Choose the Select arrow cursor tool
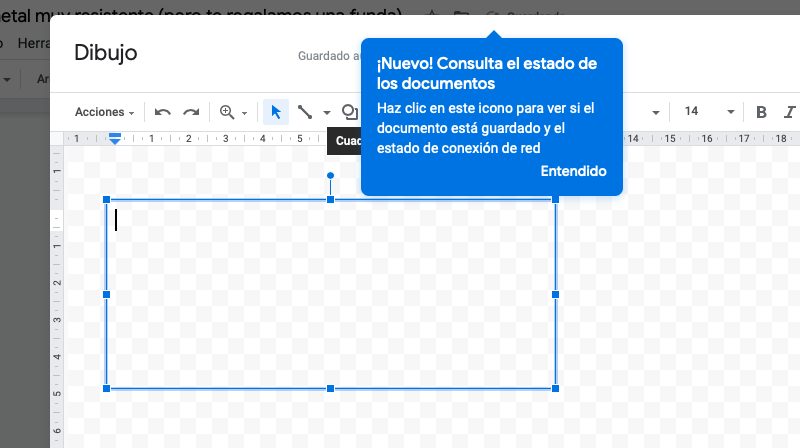 click(x=276, y=112)
